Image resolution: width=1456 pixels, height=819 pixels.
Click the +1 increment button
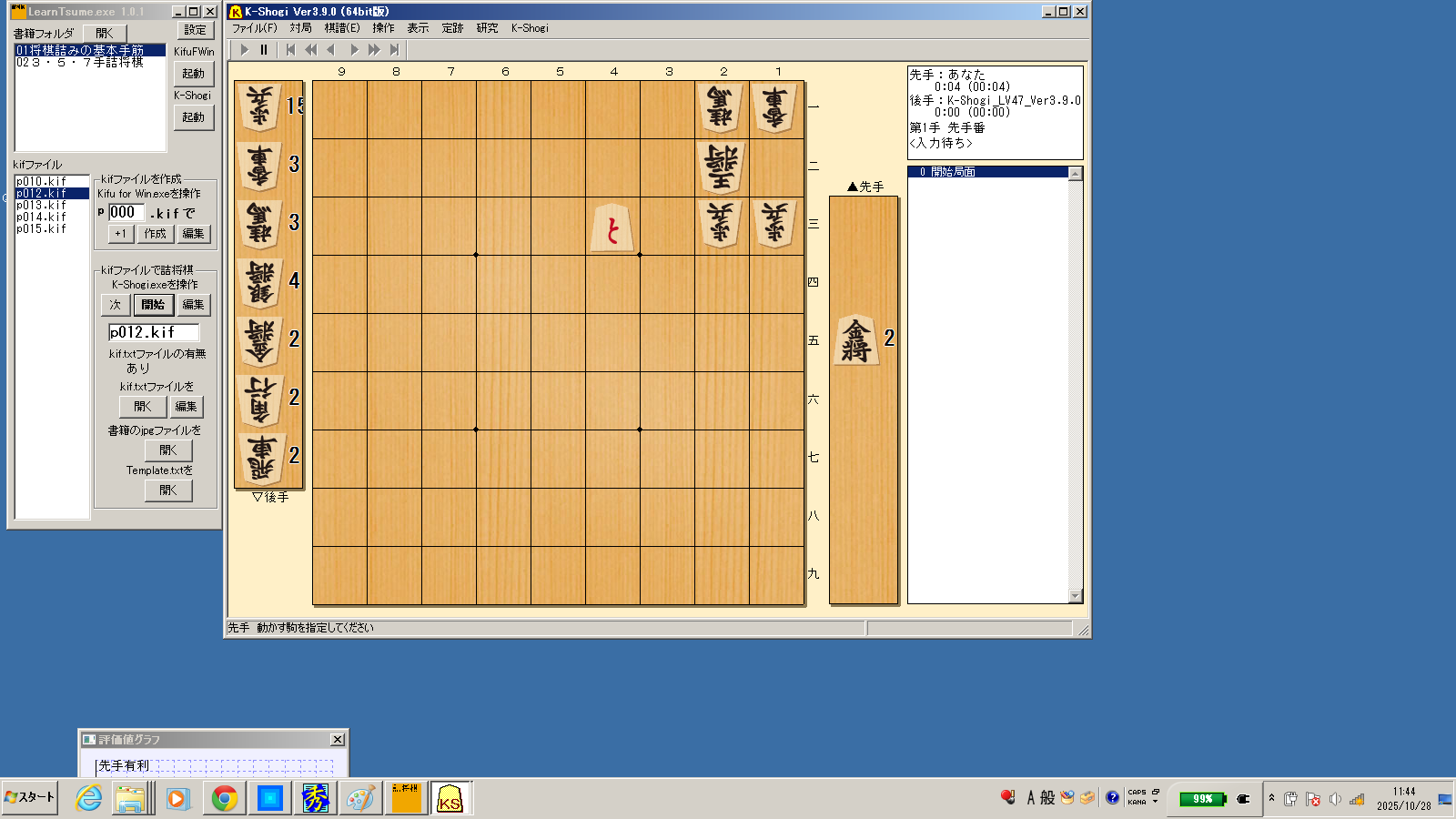pos(120,234)
